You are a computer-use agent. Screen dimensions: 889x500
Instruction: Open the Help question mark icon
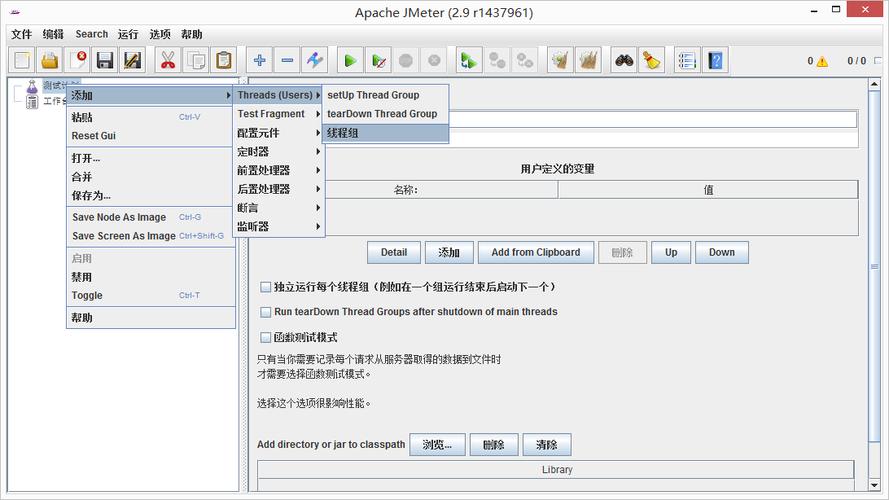[714, 60]
